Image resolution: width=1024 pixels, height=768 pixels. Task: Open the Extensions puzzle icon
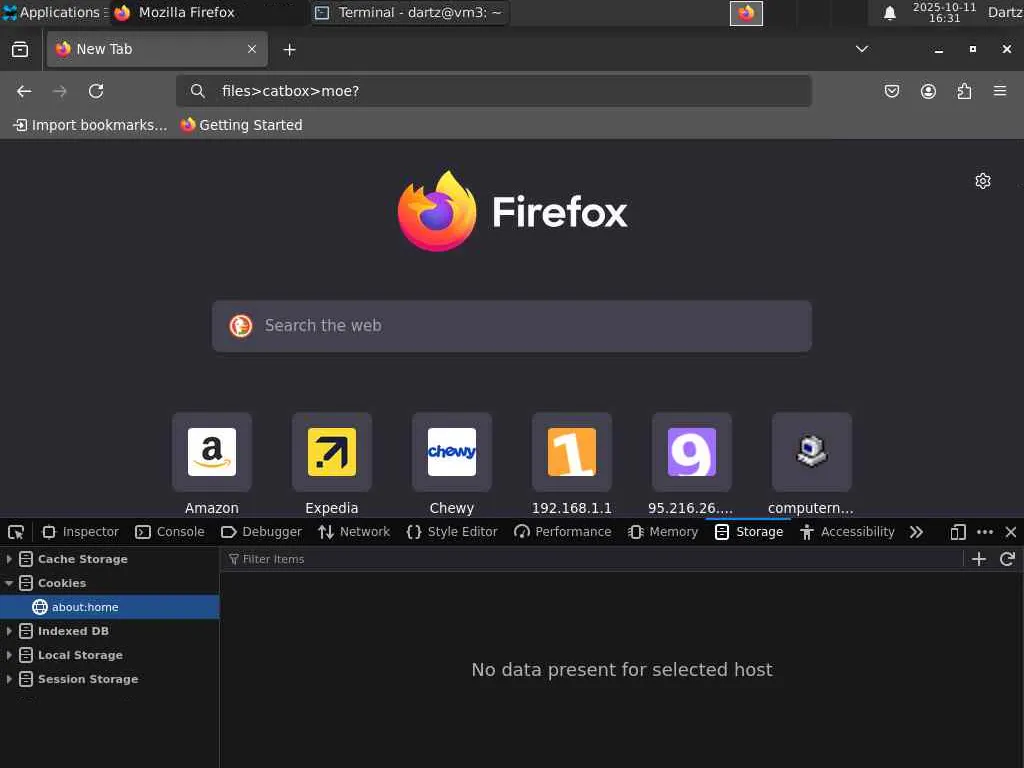[964, 91]
